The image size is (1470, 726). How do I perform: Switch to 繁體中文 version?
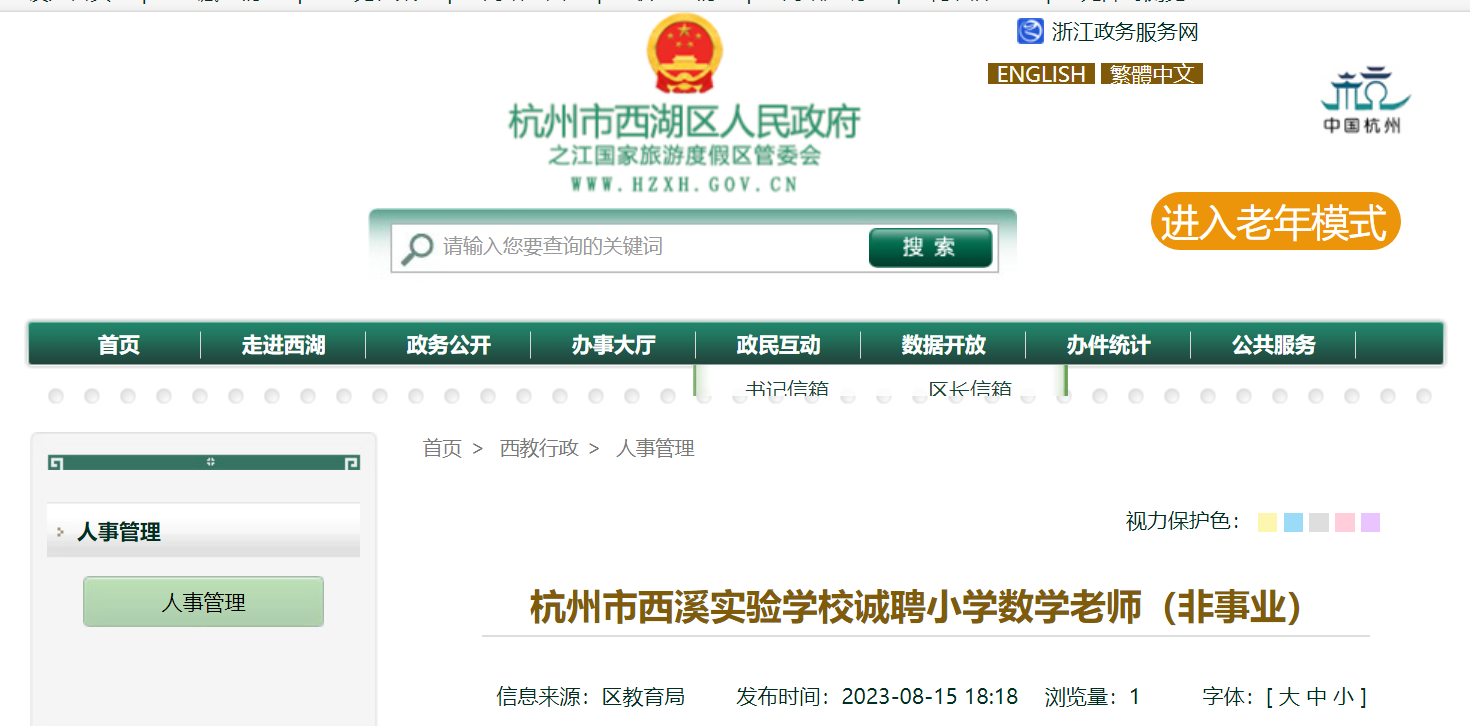click(x=1152, y=74)
